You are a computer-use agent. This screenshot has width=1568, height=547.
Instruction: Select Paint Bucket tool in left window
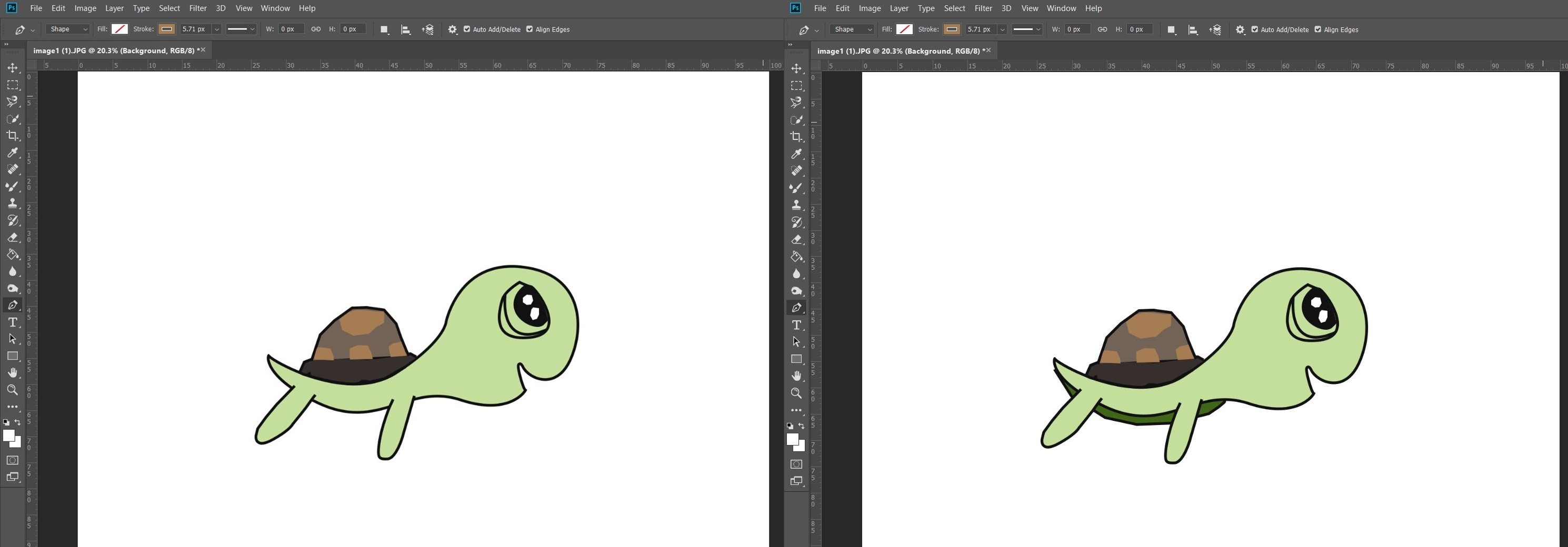tap(12, 255)
